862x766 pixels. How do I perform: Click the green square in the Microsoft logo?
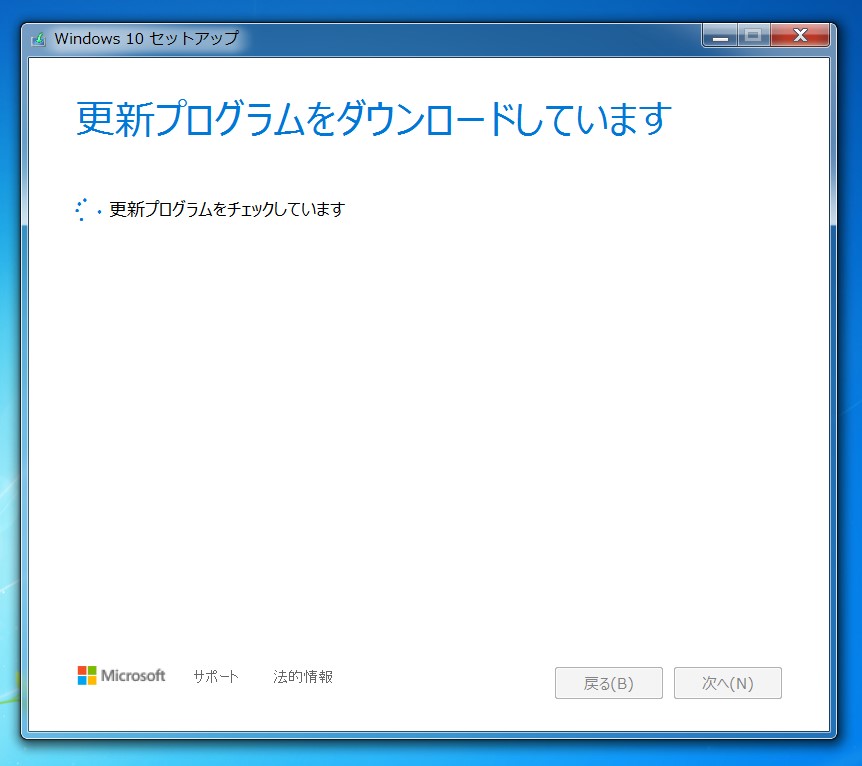pos(92,672)
